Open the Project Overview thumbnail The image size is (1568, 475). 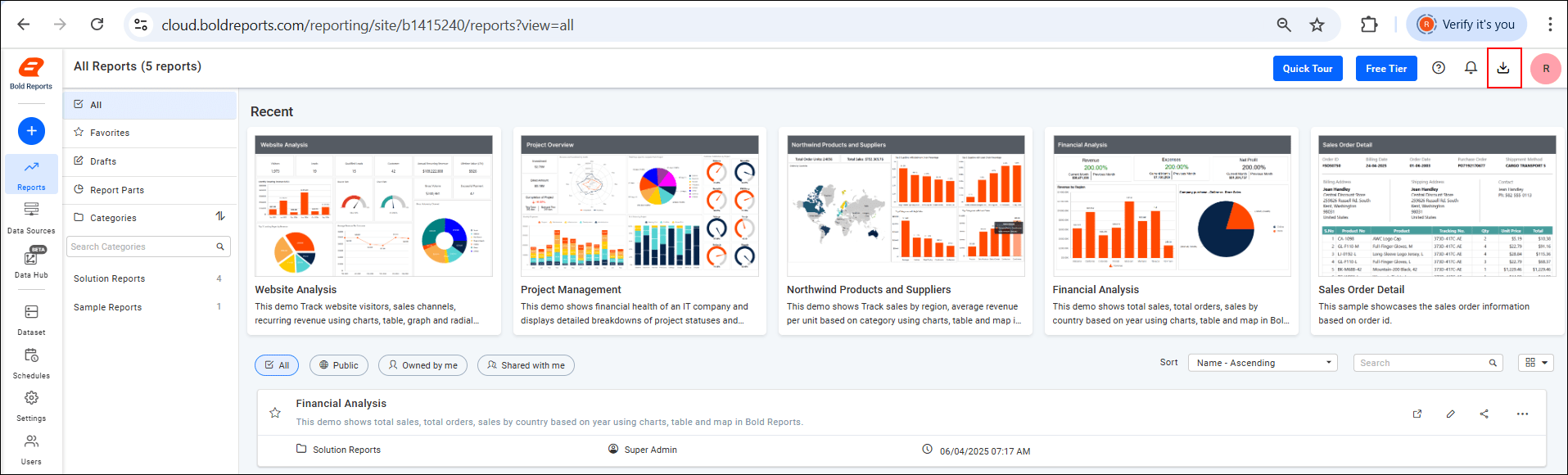(x=640, y=206)
